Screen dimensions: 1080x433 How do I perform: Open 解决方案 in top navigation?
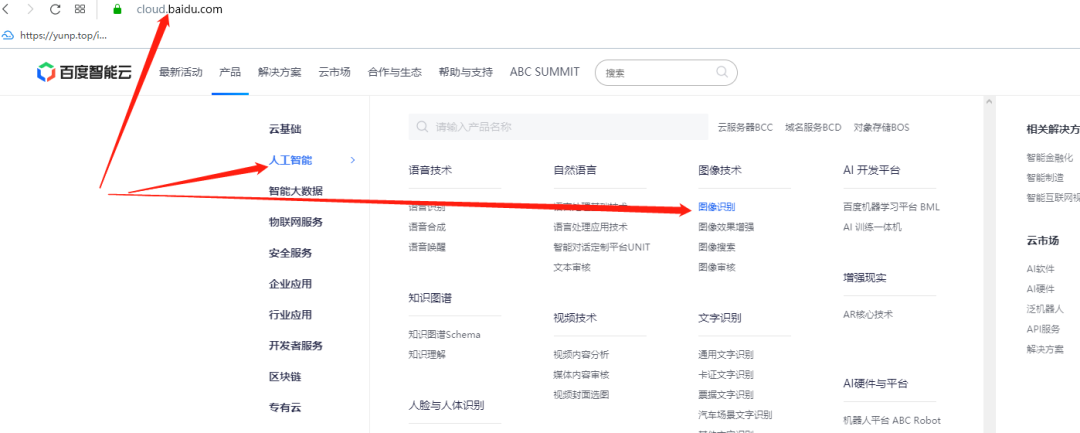280,72
